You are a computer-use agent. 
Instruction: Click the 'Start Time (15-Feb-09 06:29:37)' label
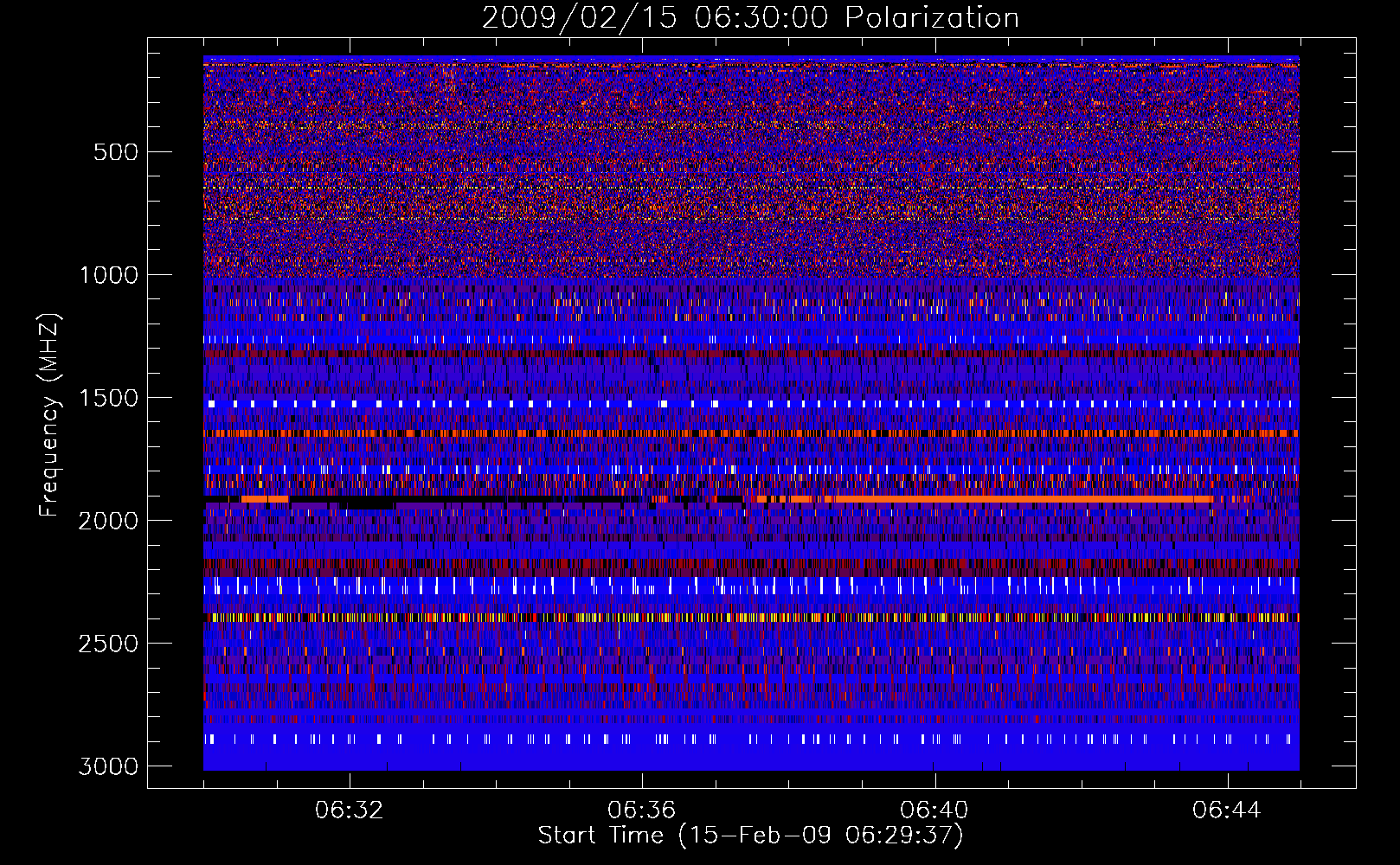click(x=750, y=836)
